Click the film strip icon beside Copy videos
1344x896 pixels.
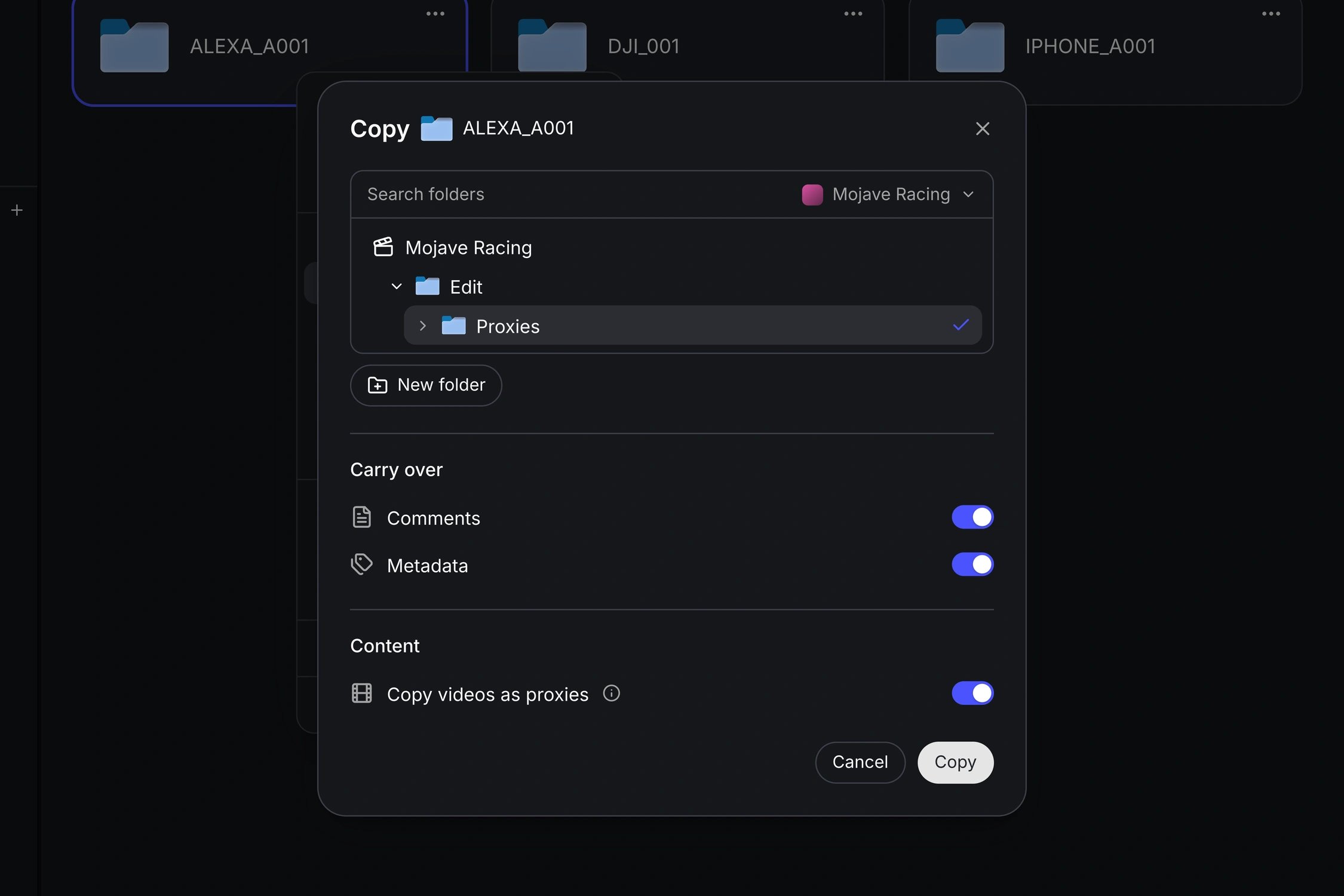[x=361, y=694]
